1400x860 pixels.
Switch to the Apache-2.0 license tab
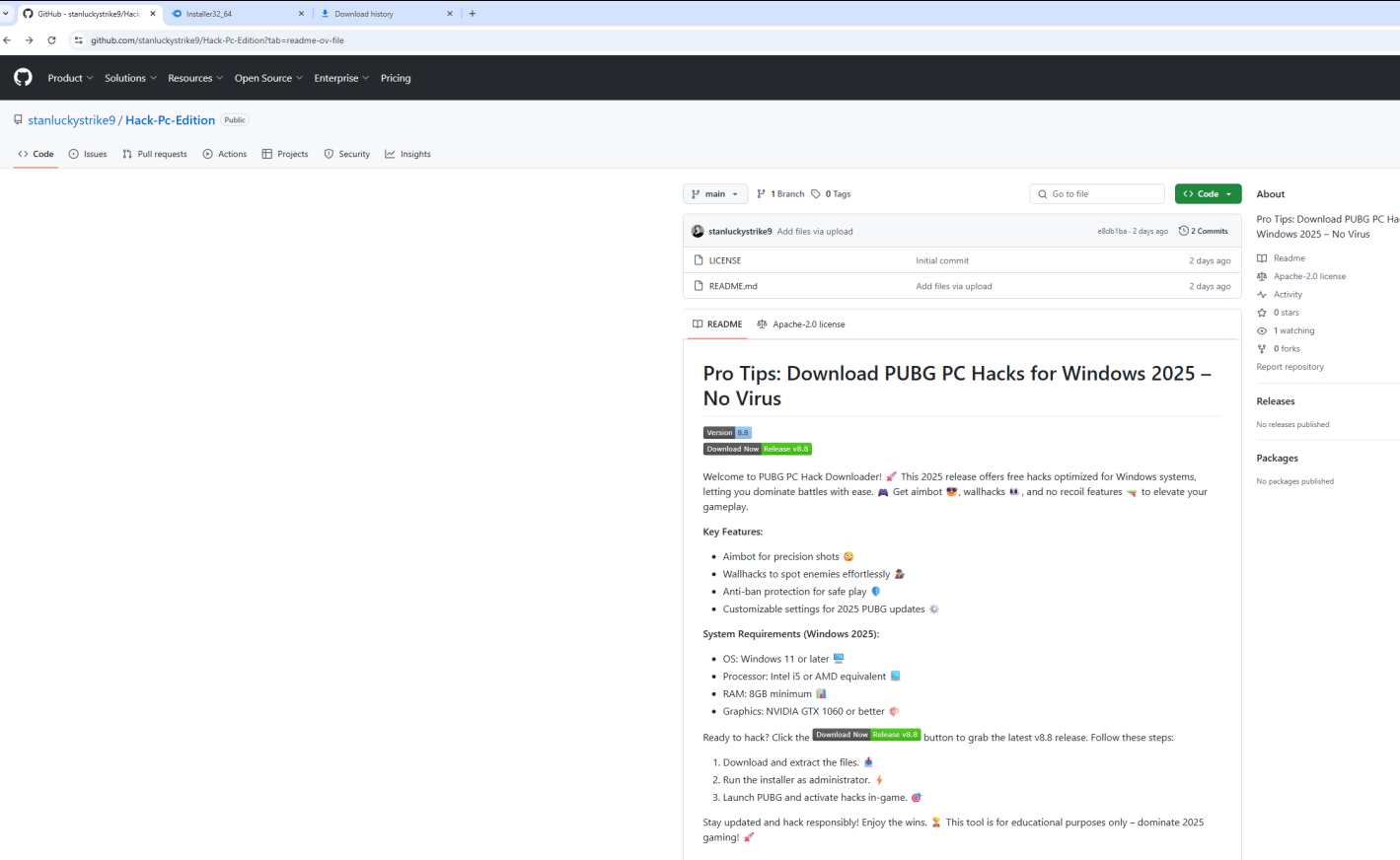(x=801, y=324)
